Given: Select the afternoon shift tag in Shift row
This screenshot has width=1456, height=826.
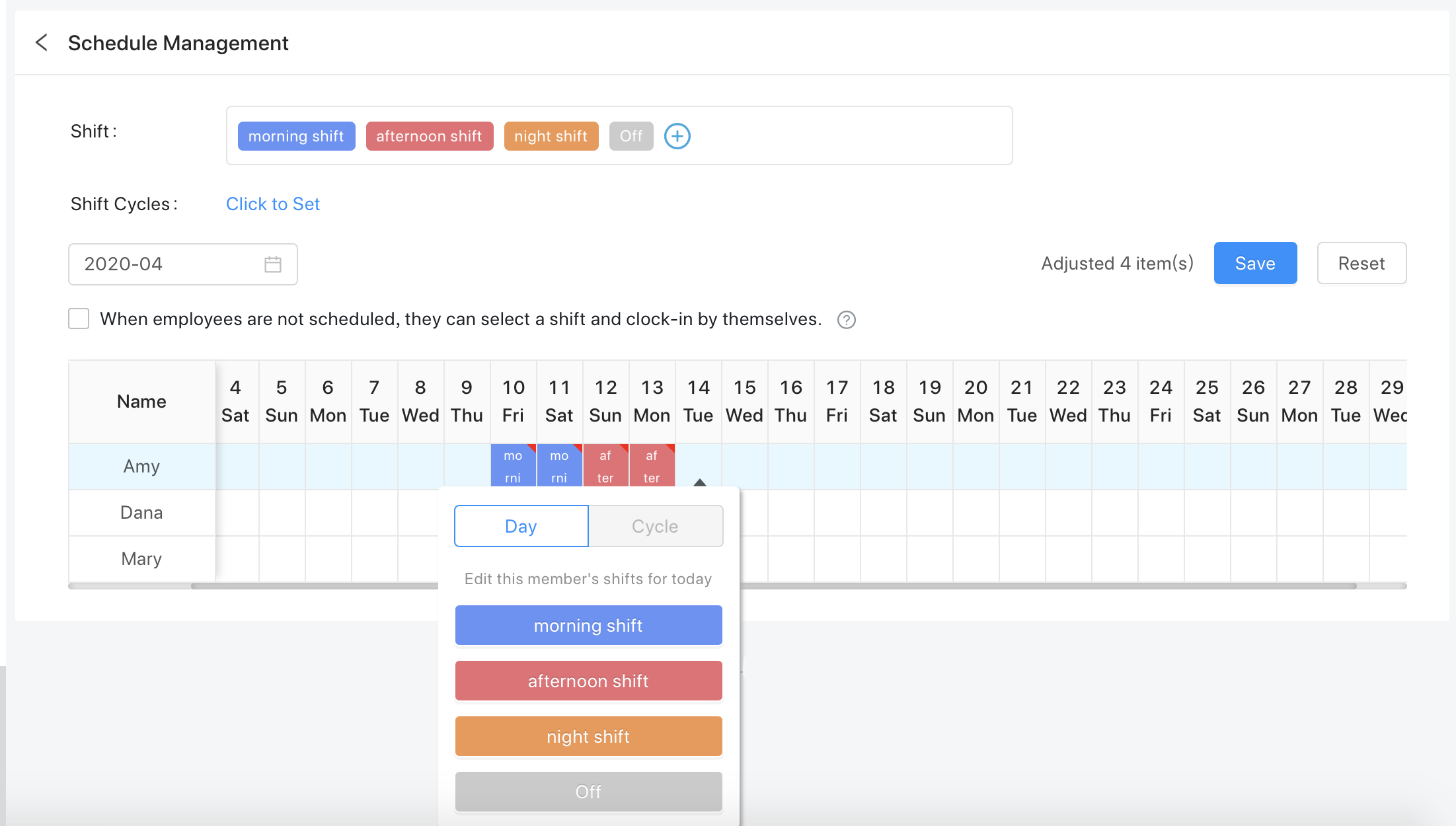Looking at the screenshot, I should 429,136.
